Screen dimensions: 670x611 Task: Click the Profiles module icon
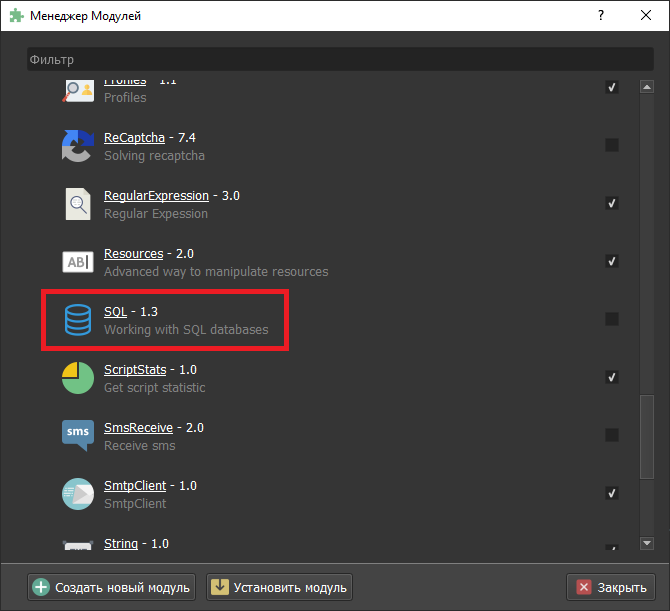[x=77, y=90]
